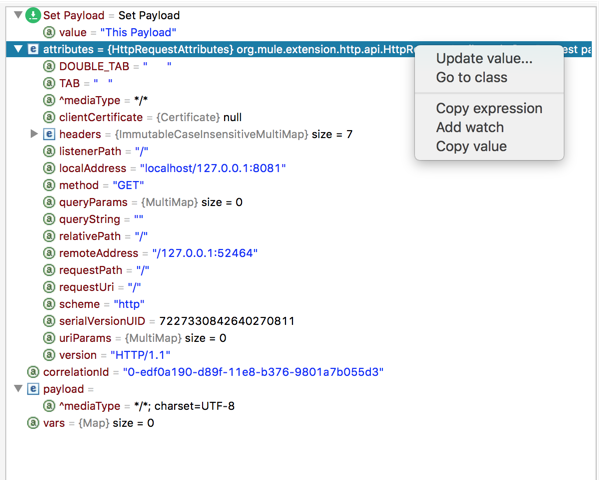Click the 'a' icon beside localAddress

click(x=49, y=168)
